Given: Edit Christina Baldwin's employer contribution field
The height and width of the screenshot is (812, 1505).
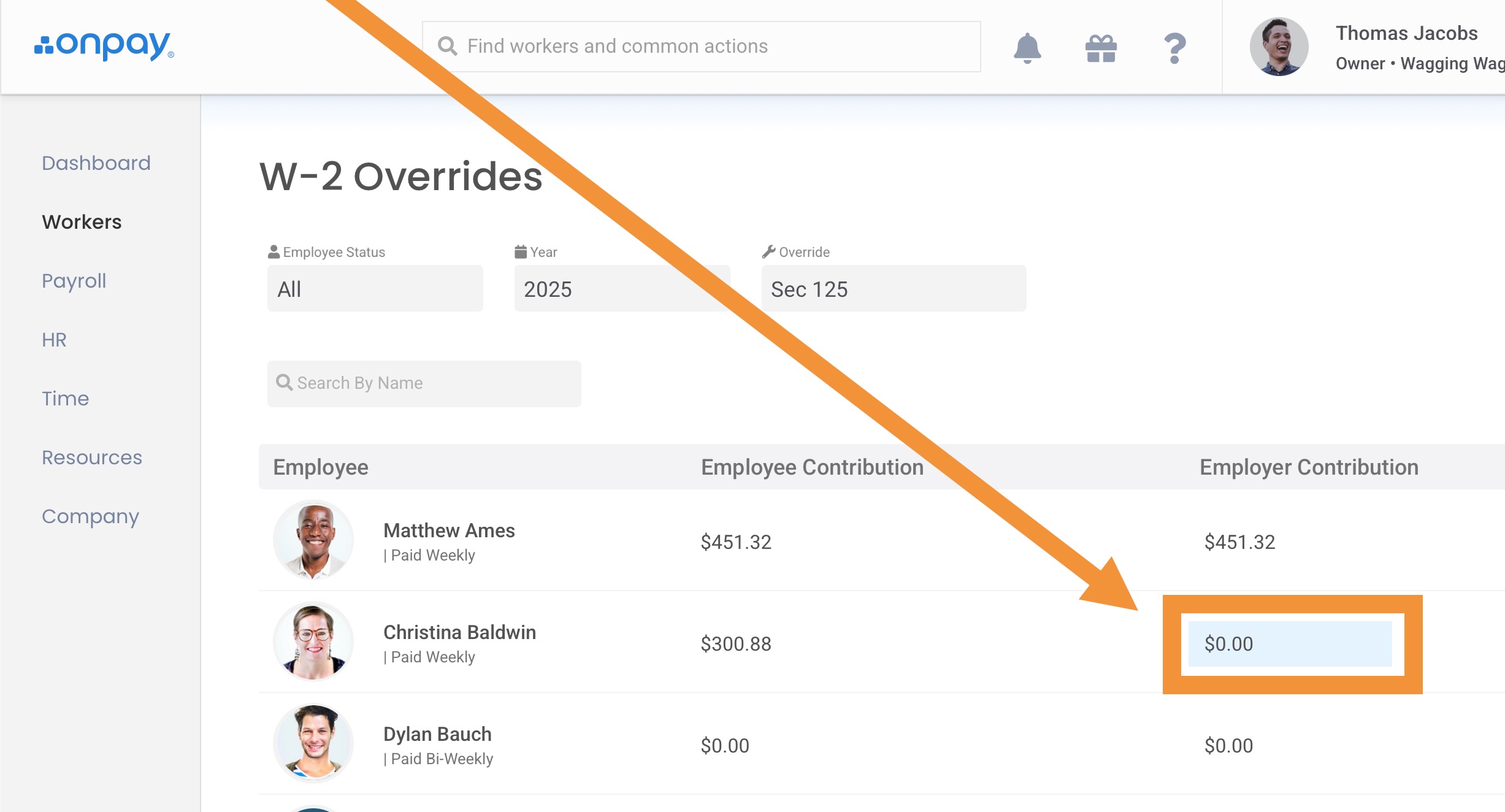Looking at the screenshot, I should [1290, 643].
